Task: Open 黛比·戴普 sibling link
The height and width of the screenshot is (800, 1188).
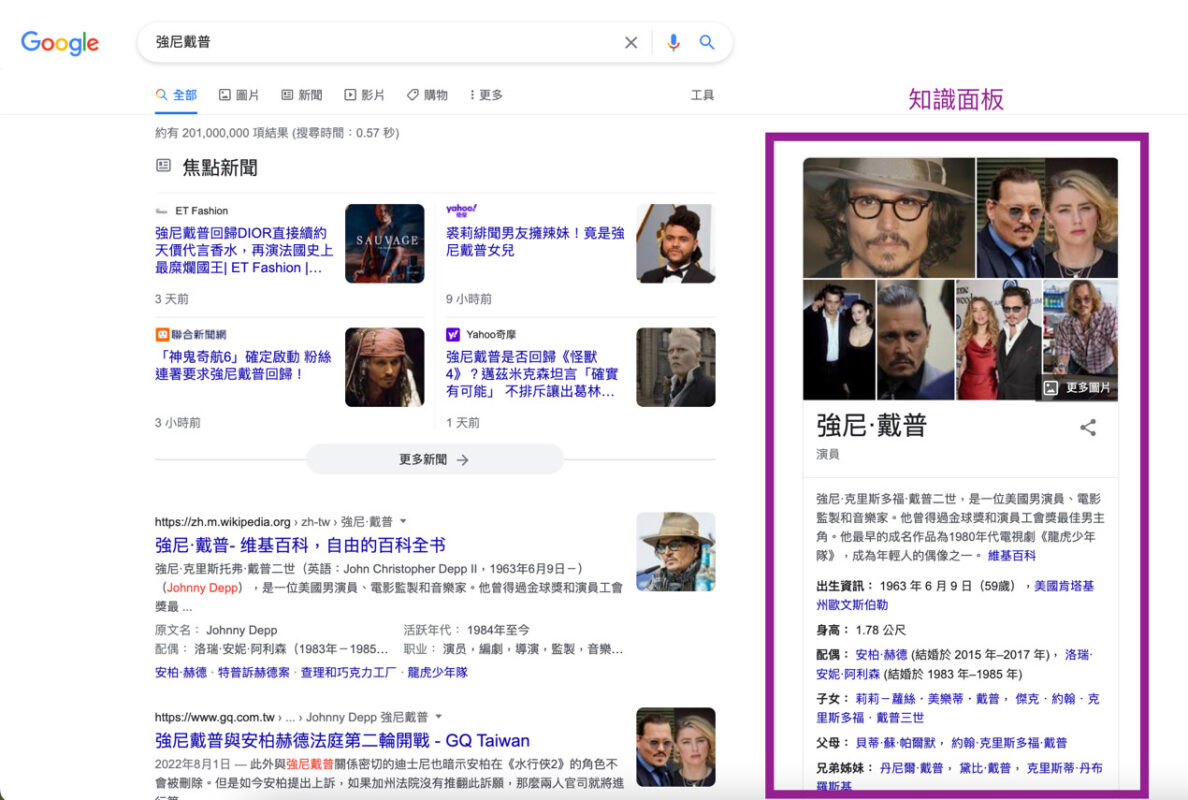Action: [x=985, y=767]
